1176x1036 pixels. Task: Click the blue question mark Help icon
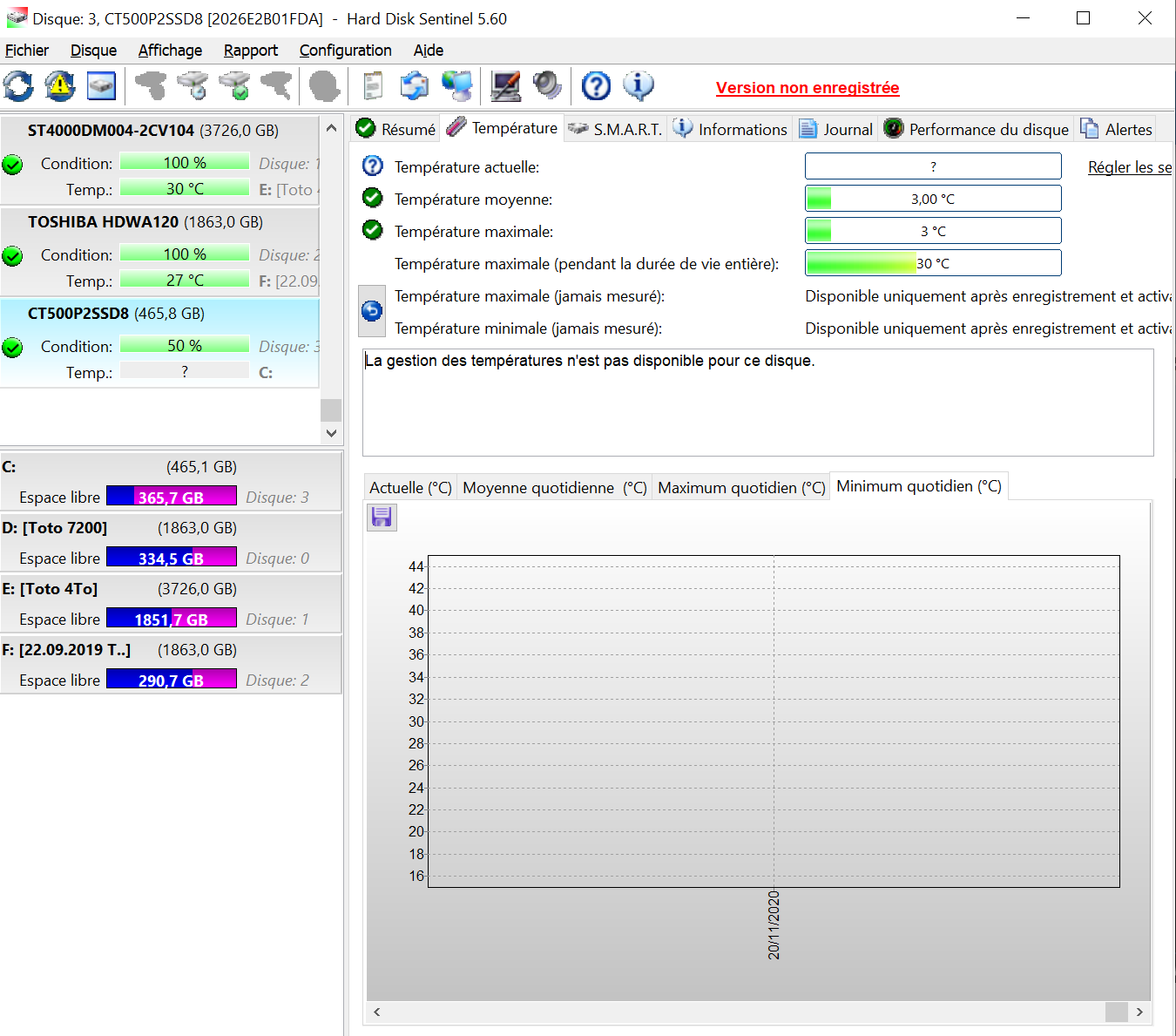tap(597, 86)
